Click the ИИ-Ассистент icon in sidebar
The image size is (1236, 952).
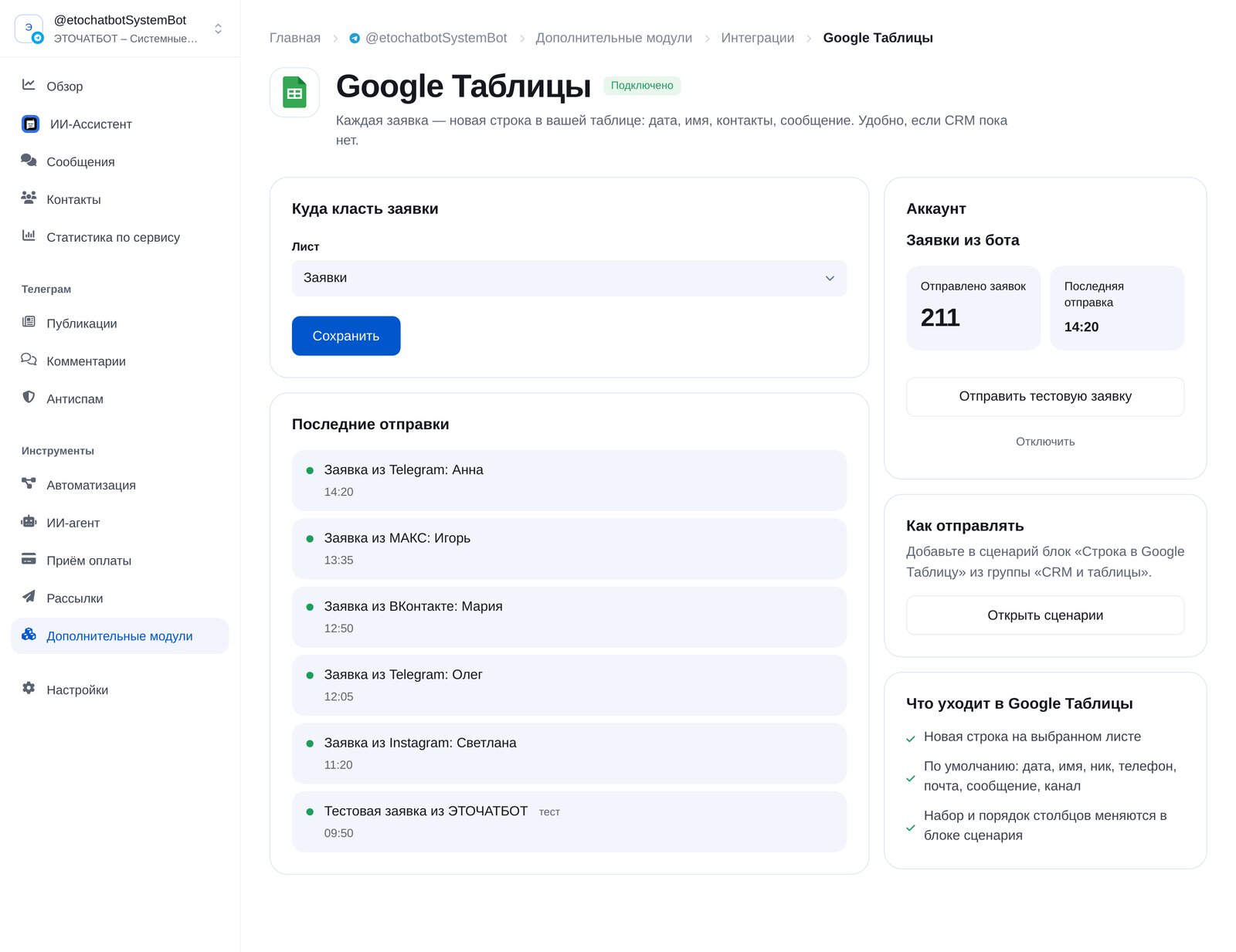pos(30,124)
